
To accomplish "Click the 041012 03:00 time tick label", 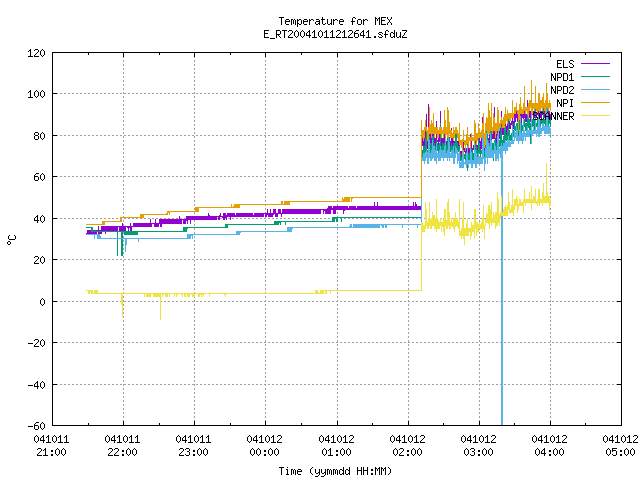I will (x=478, y=446).
